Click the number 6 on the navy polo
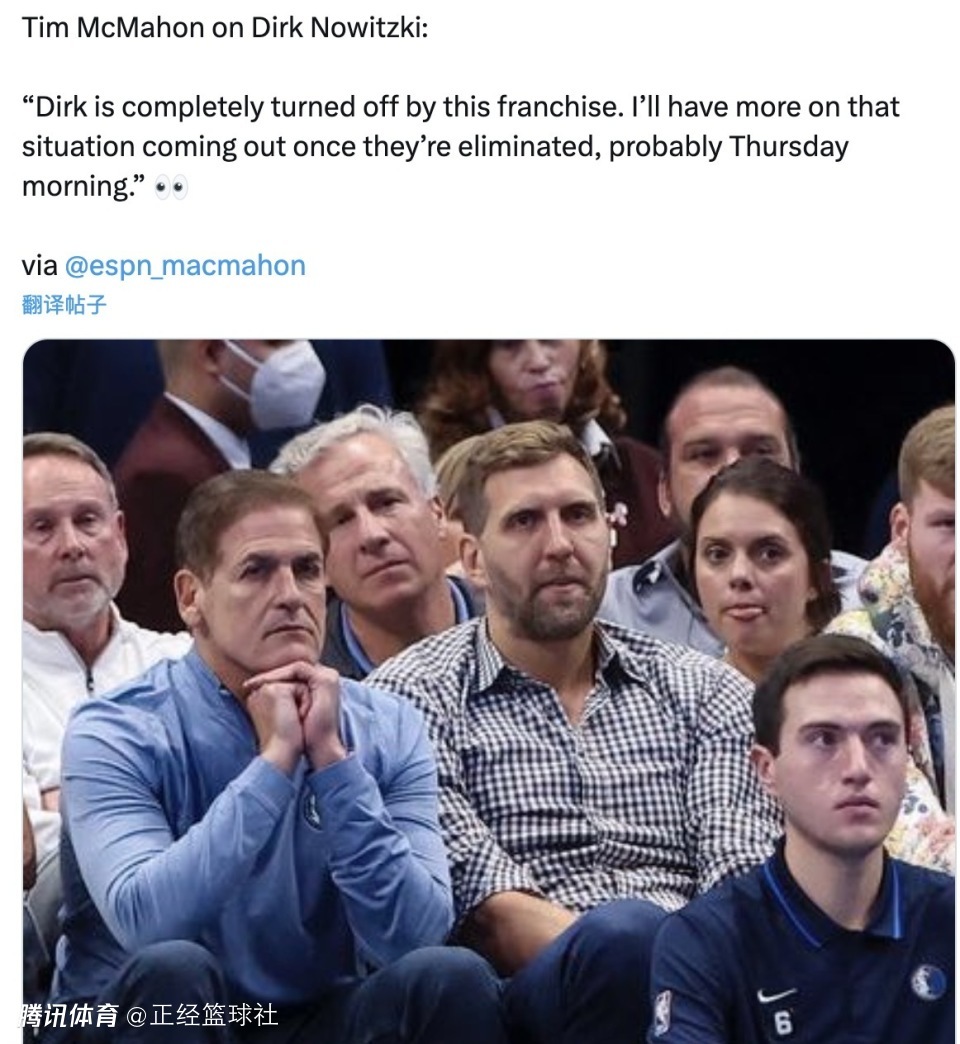The image size is (960, 1044). pos(782,1022)
